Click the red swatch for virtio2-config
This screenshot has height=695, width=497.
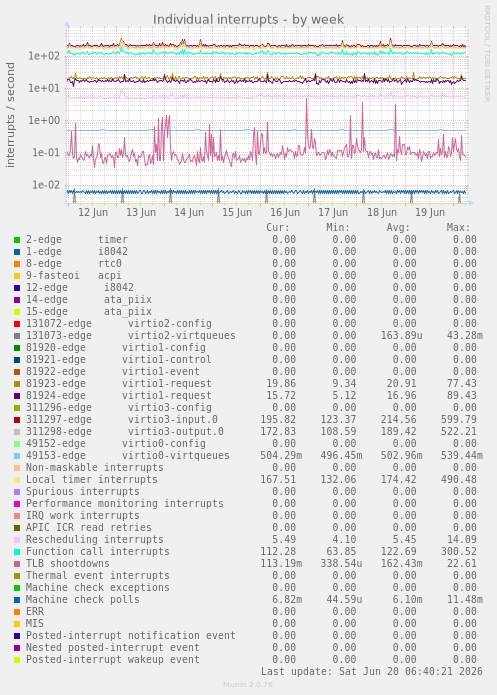[x=17, y=324]
